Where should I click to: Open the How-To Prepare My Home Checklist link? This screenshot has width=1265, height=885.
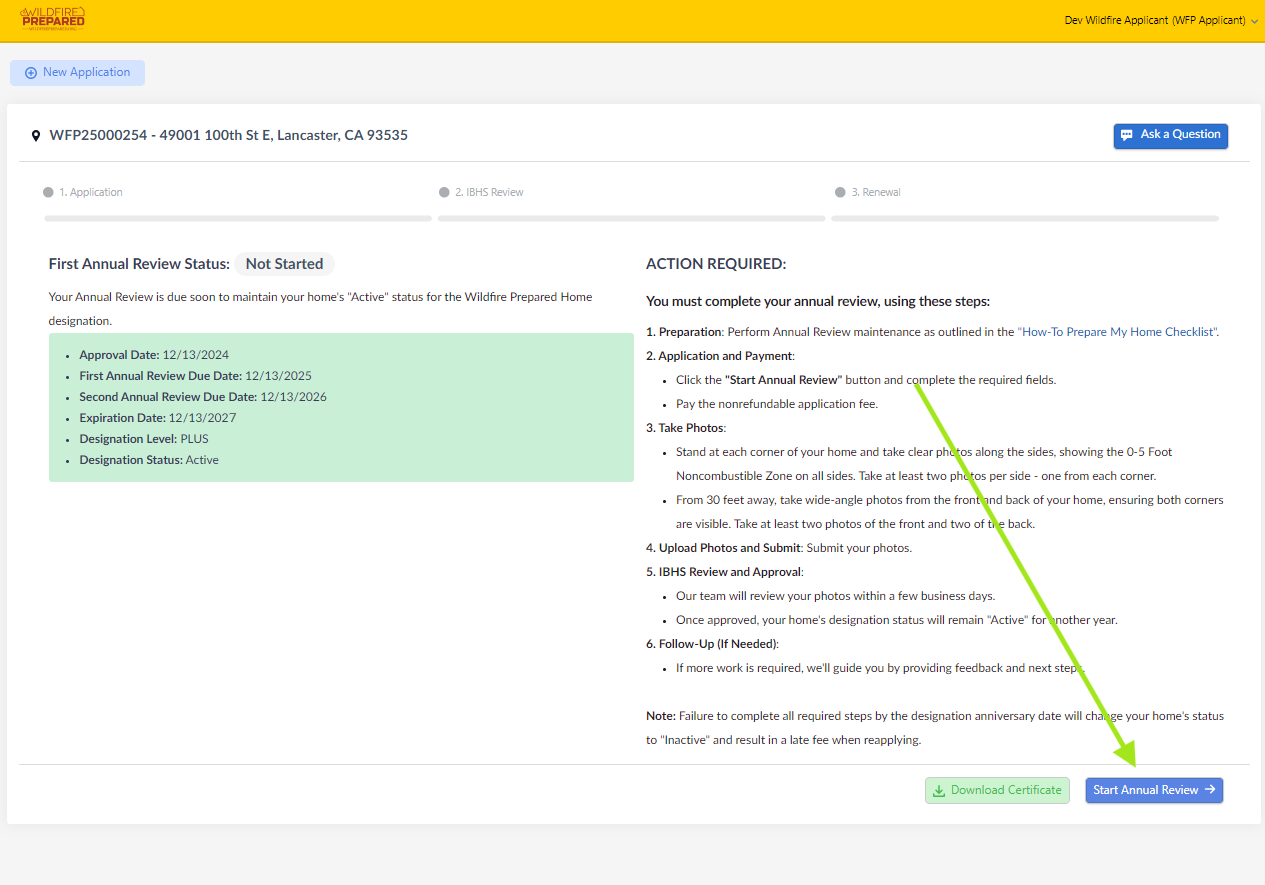[x=1117, y=332]
